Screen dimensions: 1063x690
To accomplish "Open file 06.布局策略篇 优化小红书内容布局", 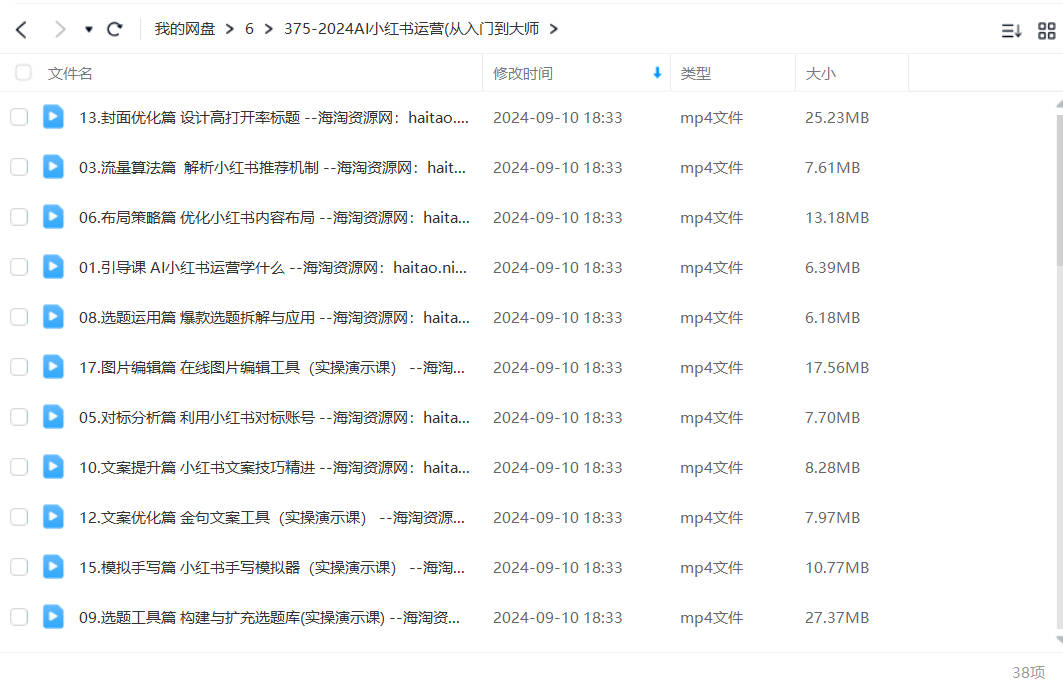I will click(x=274, y=218).
